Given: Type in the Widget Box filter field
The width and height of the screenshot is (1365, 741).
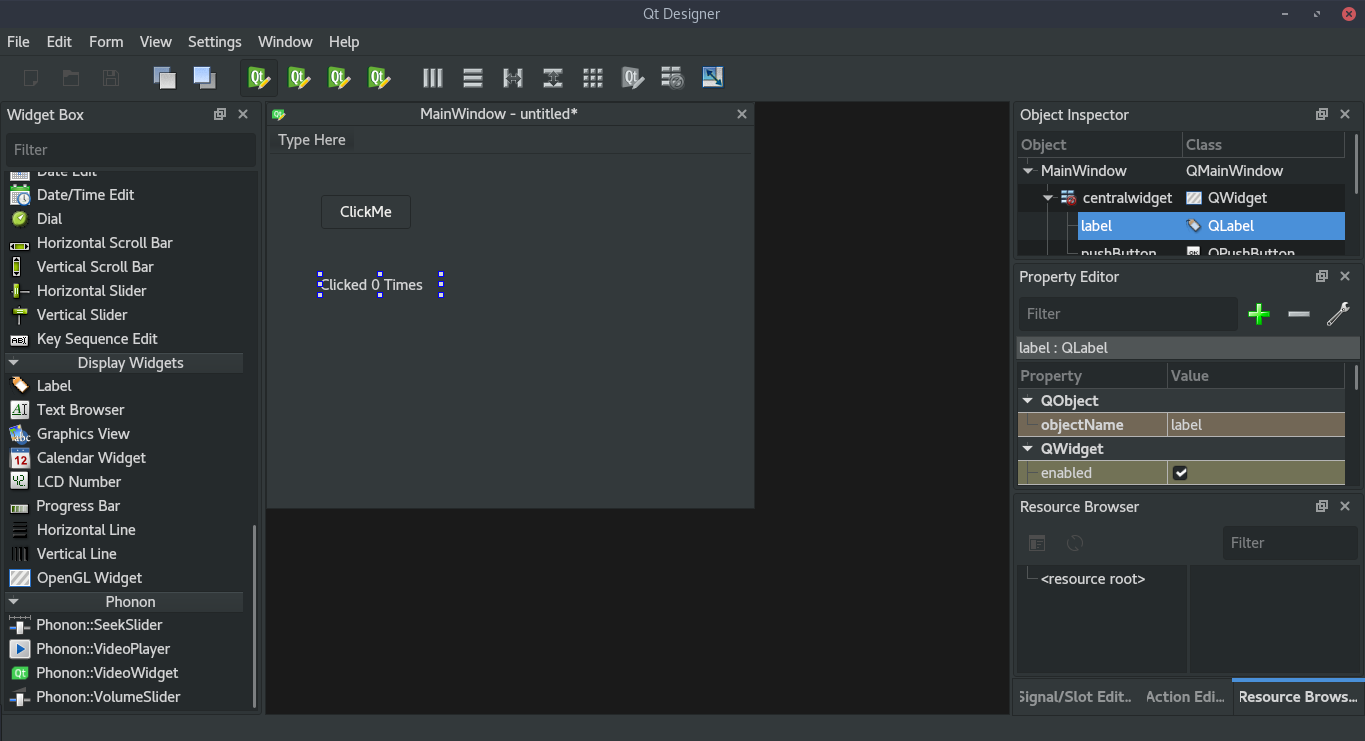Looking at the screenshot, I should coord(130,149).
